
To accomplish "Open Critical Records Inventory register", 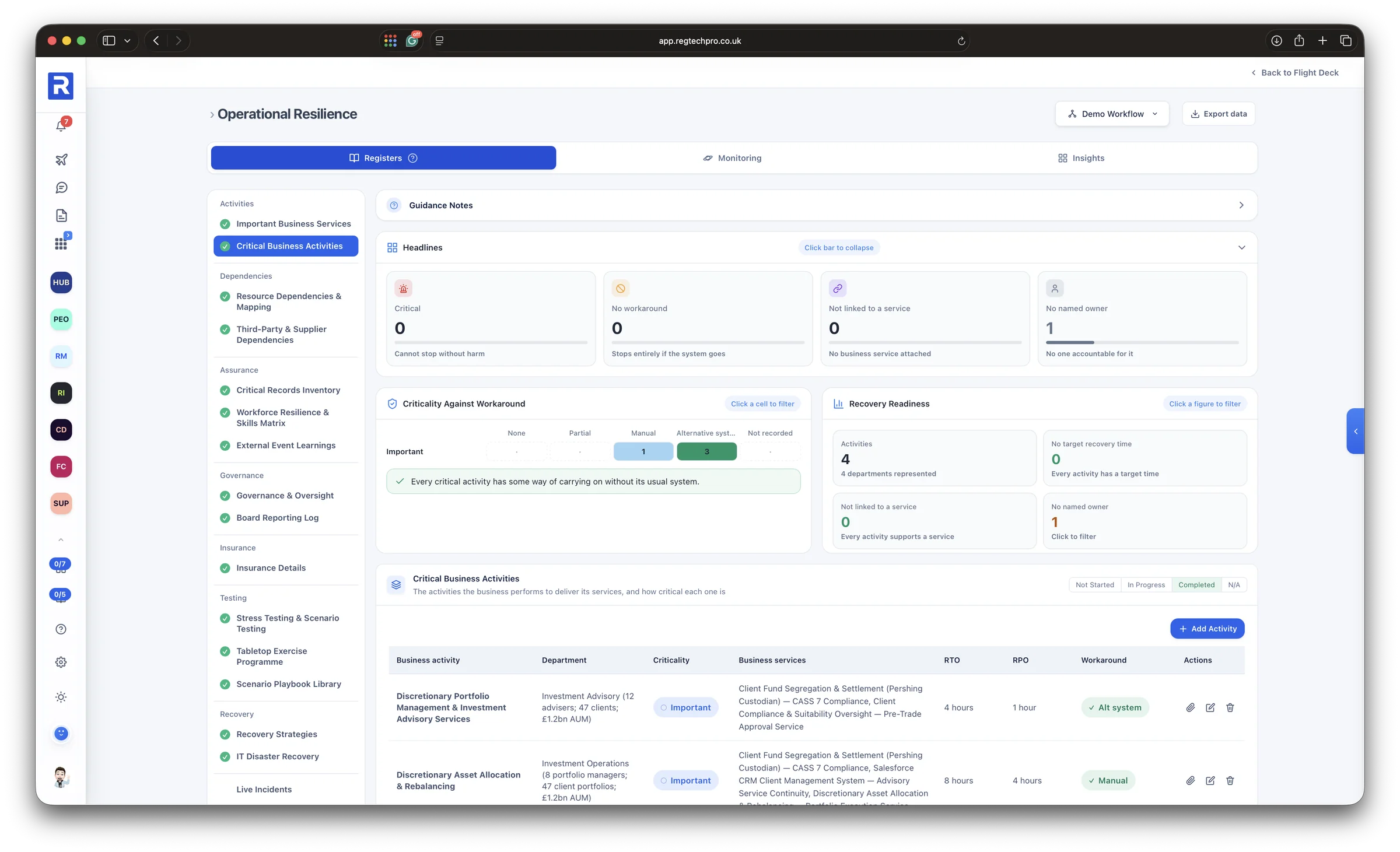I will point(286,390).
